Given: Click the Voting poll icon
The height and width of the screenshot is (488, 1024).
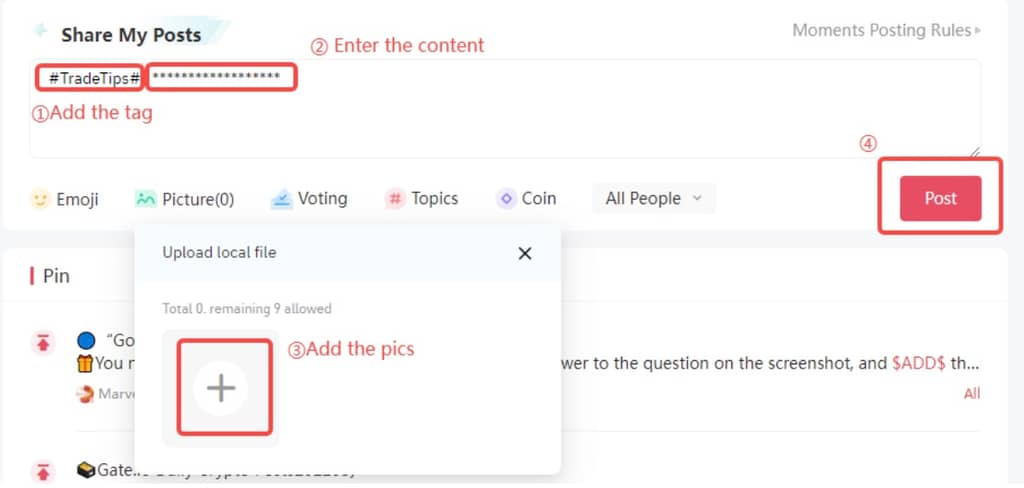Looking at the screenshot, I should point(281,199).
